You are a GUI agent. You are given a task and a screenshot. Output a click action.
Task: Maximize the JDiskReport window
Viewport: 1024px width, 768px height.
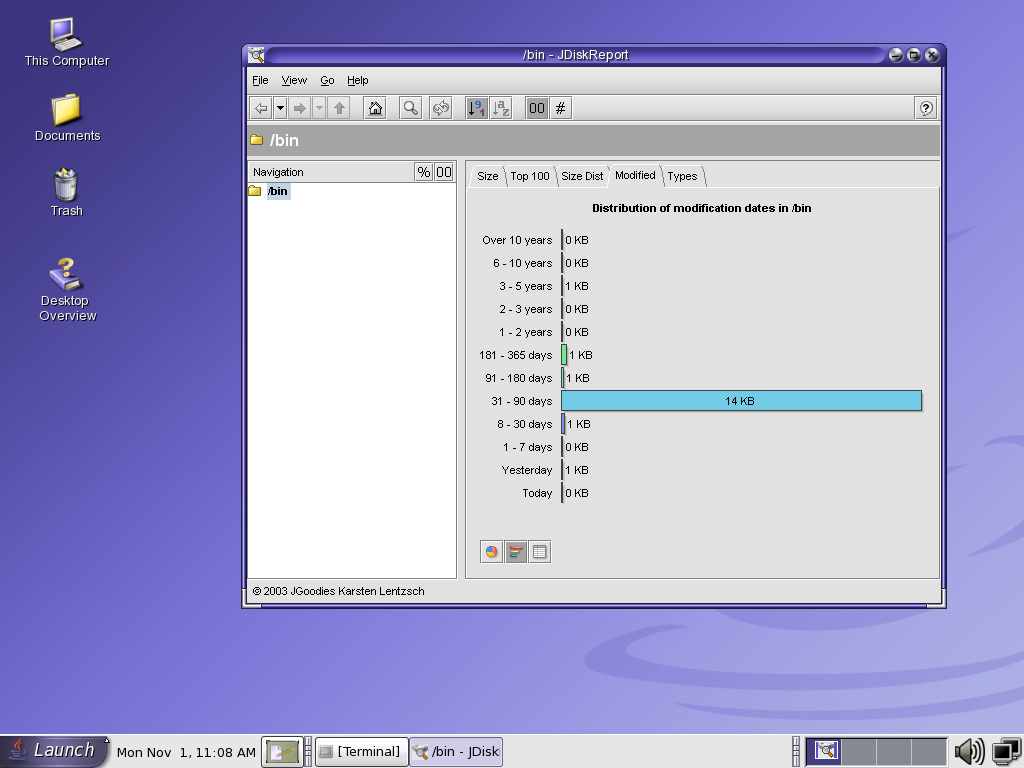tap(914, 55)
